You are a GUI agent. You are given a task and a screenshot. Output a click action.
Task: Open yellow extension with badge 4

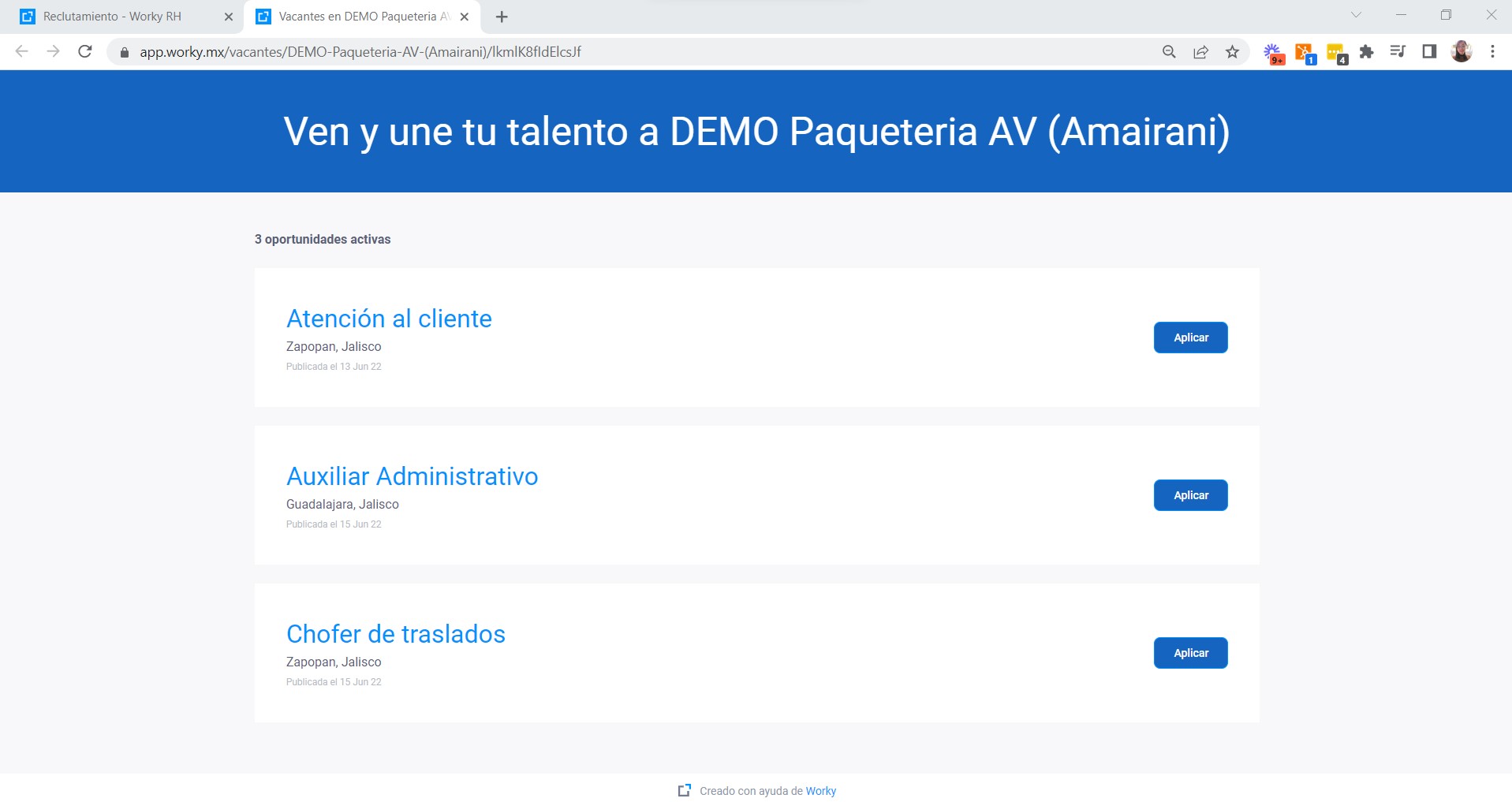pyautogui.click(x=1337, y=54)
